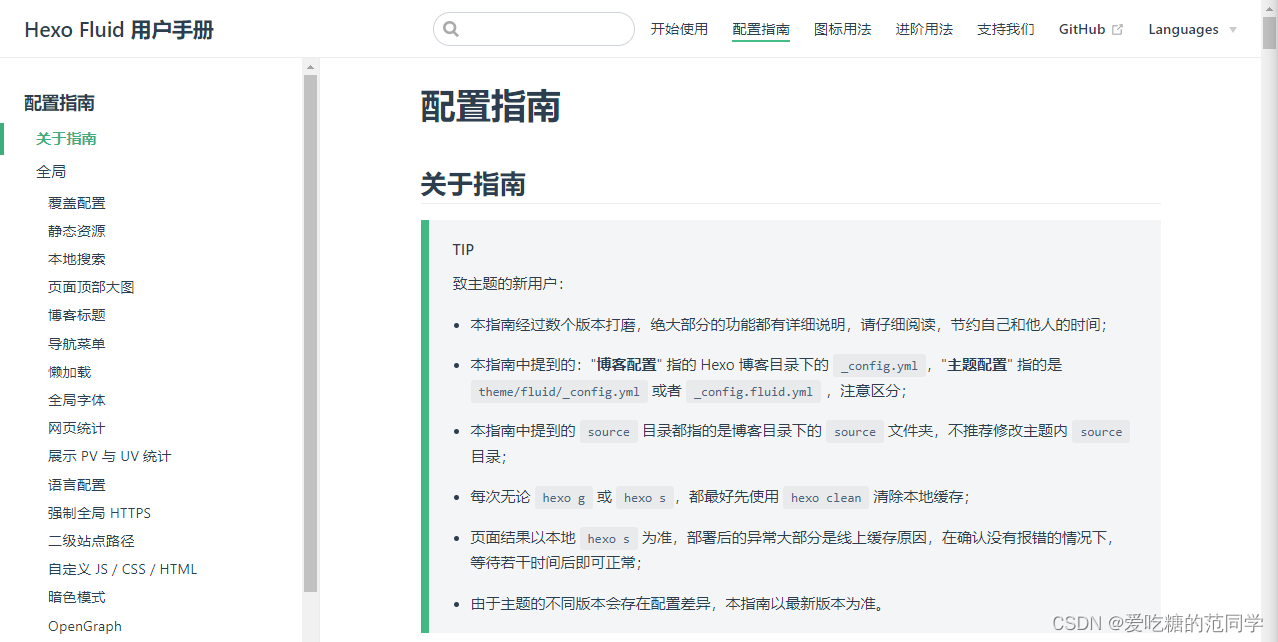Screen dimensions: 1278x642
Task: Click the 配置指南 page title
Action: tap(490, 106)
